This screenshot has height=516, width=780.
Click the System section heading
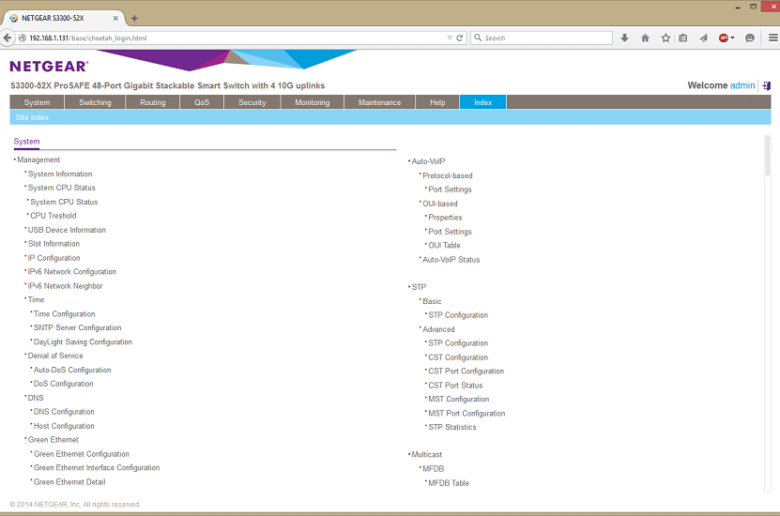coord(26,141)
